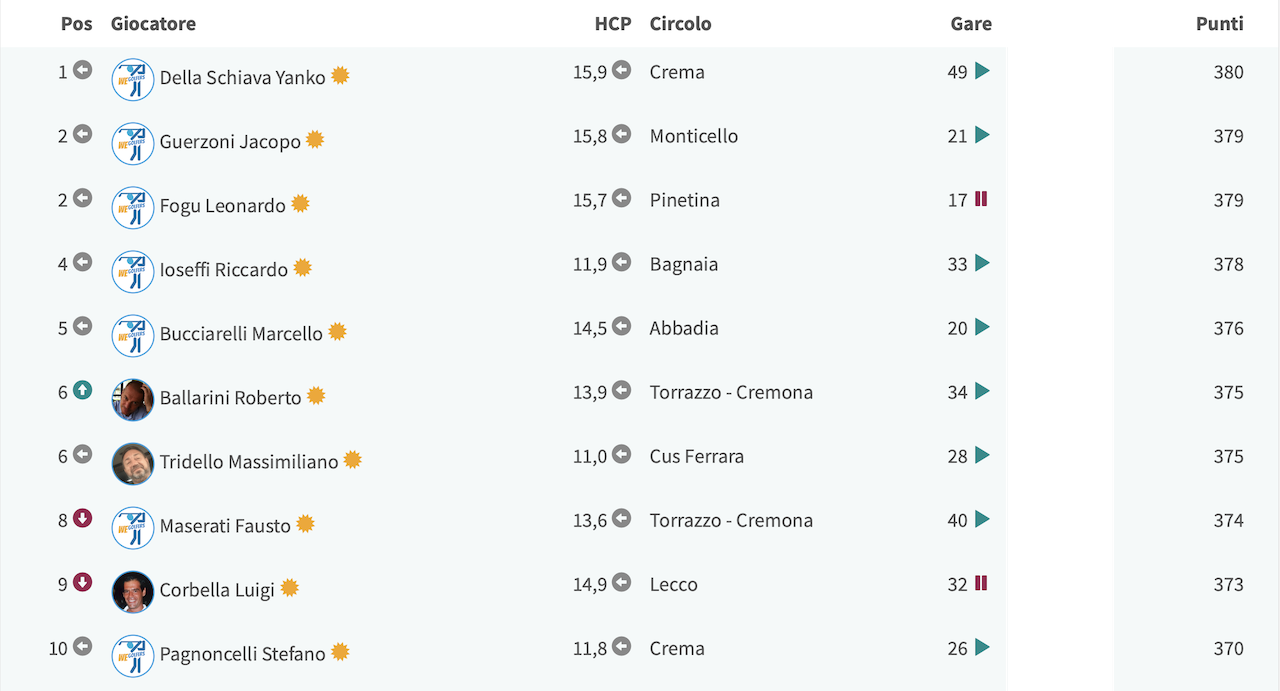Screen dimensions: 1280x691
Task: Click the pause icon beside Fogu Leonardo's 17 gare
Action: (981, 199)
